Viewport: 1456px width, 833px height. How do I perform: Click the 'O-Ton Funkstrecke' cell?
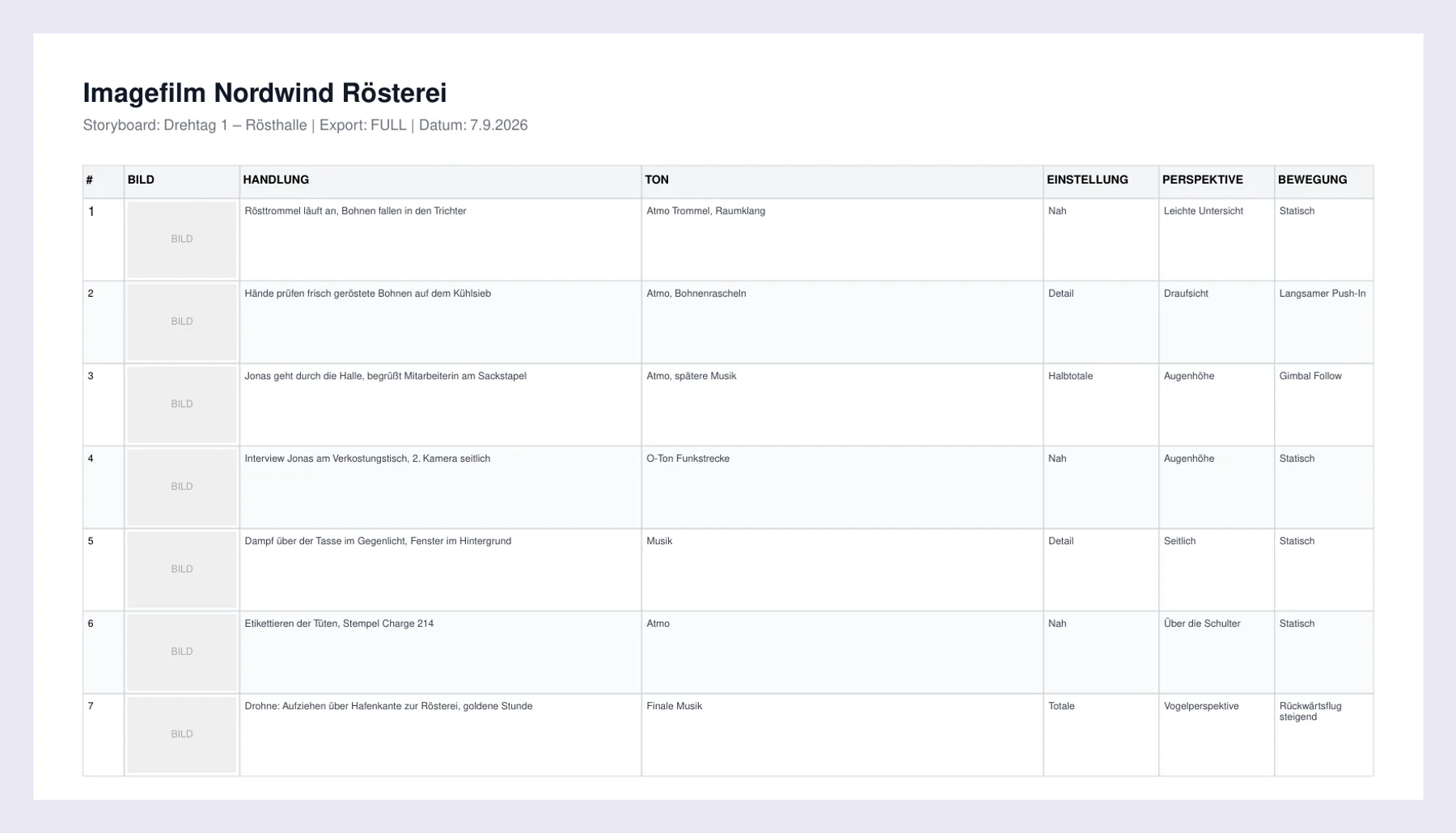842,487
